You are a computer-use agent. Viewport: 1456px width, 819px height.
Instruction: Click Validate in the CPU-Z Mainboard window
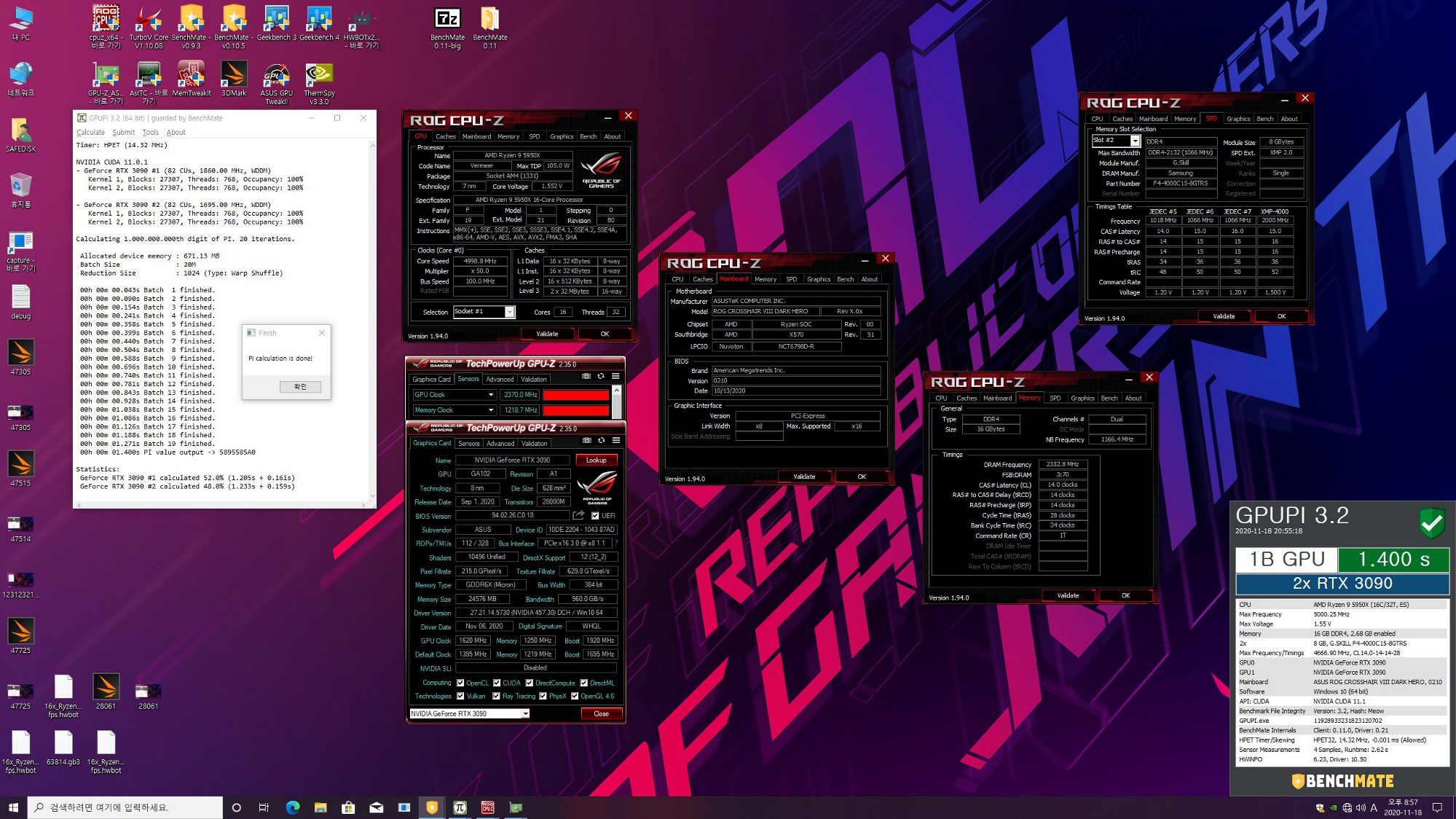point(804,477)
